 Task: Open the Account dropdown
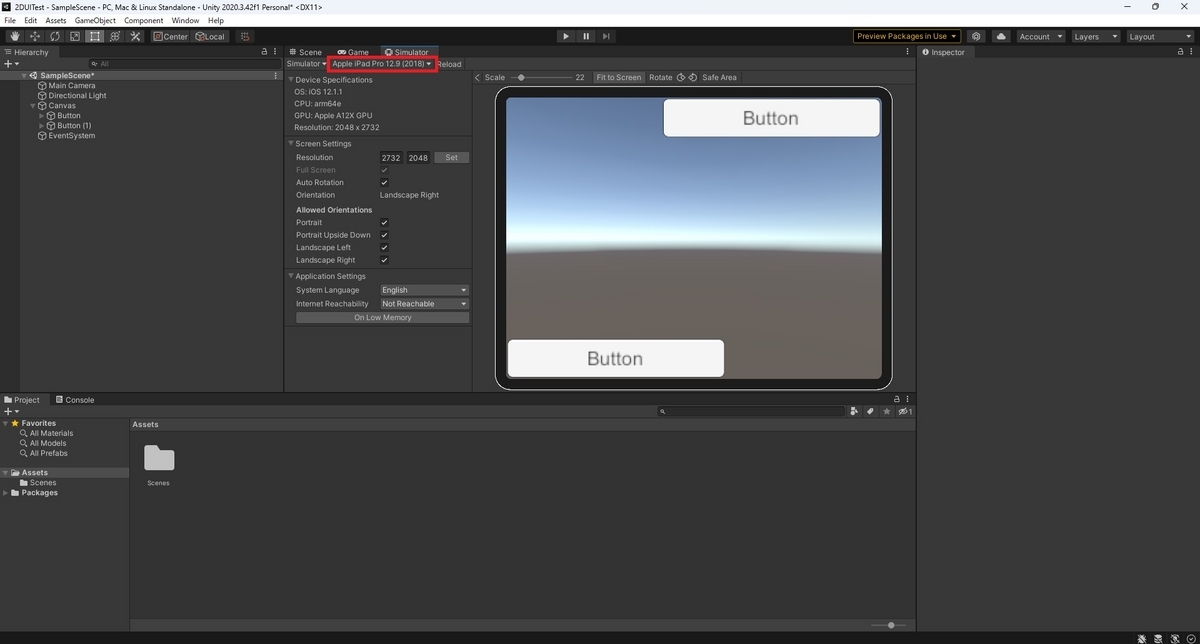[1039, 36]
